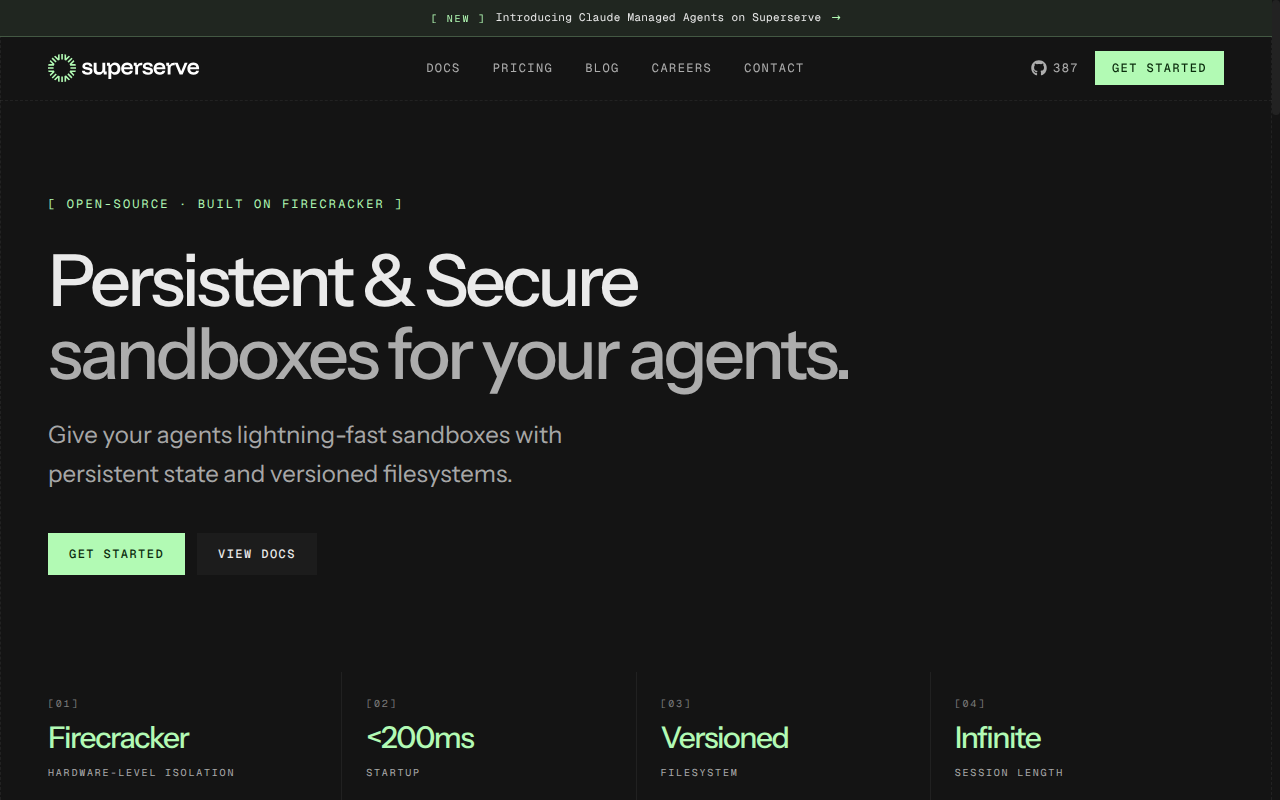
Task: Click the Versioned filesystem stat
Action: (x=725, y=738)
